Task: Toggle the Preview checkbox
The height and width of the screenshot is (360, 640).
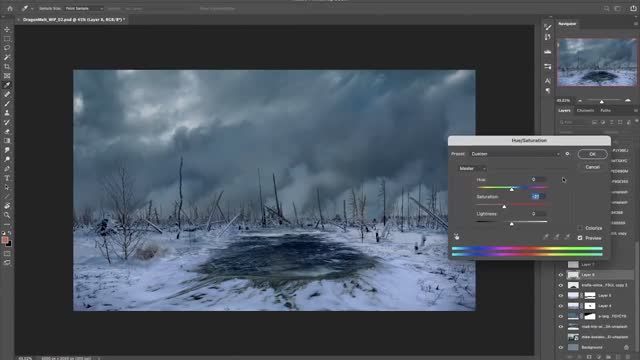Action: [x=580, y=238]
